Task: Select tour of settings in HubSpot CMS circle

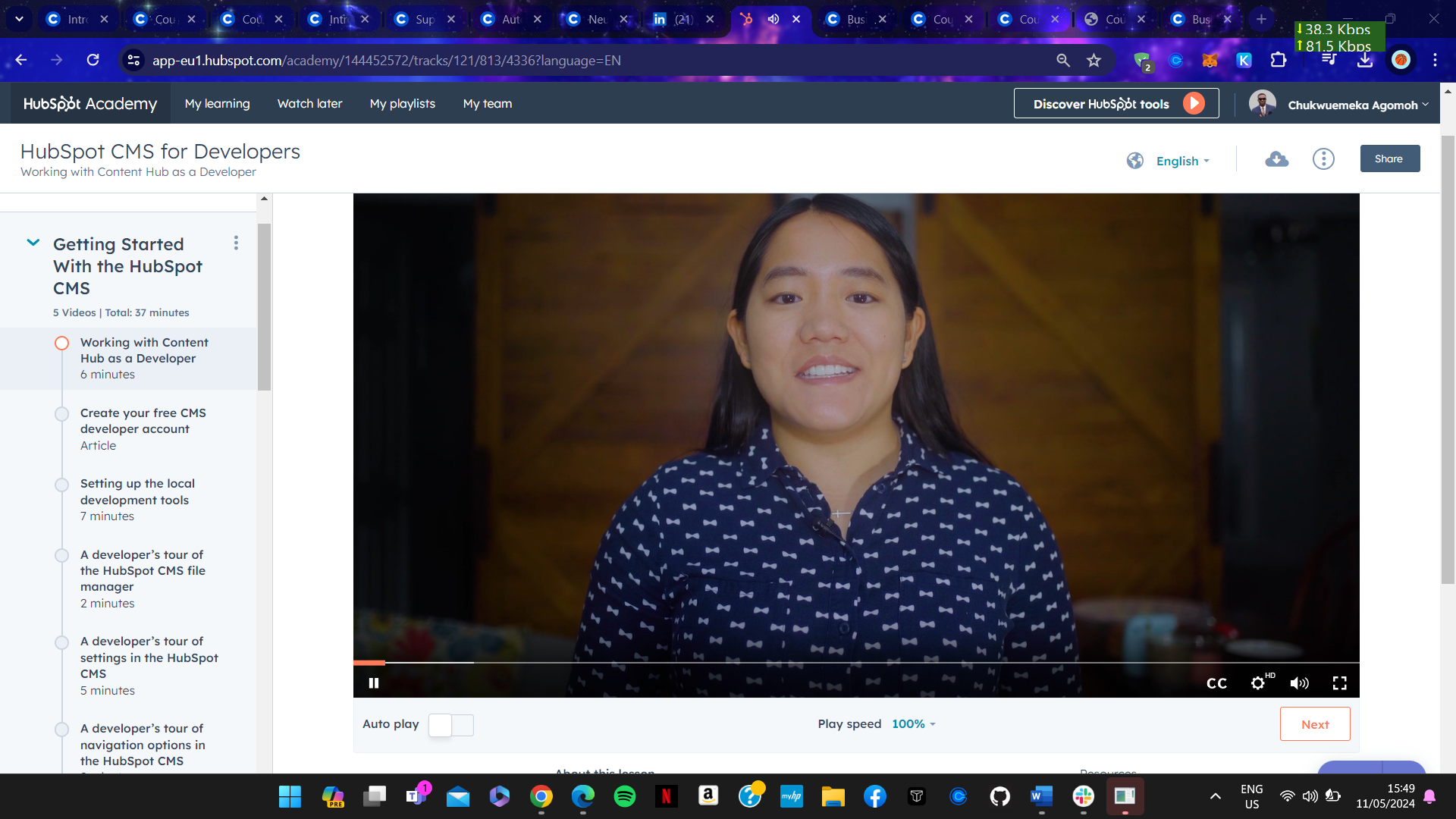Action: click(x=62, y=642)
